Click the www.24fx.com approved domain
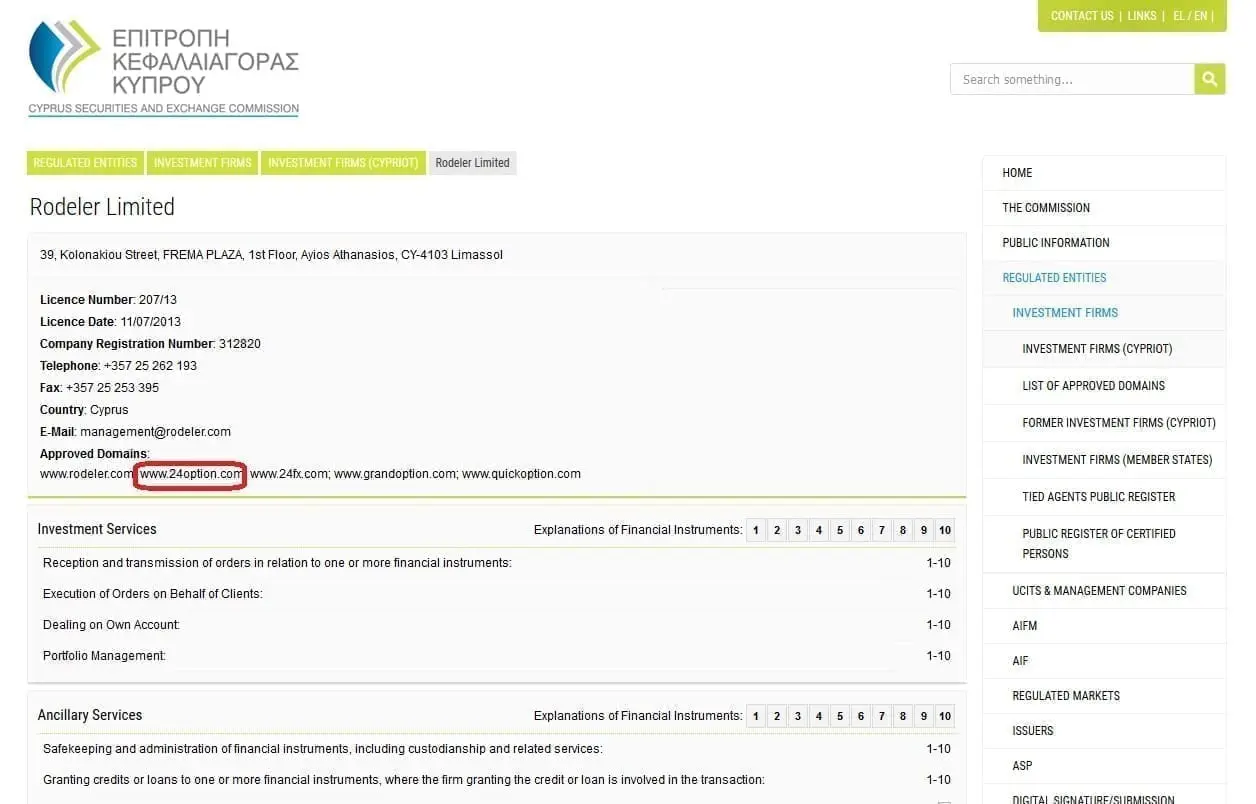This screenshot has width=1256, height=804. click(289, 474)
